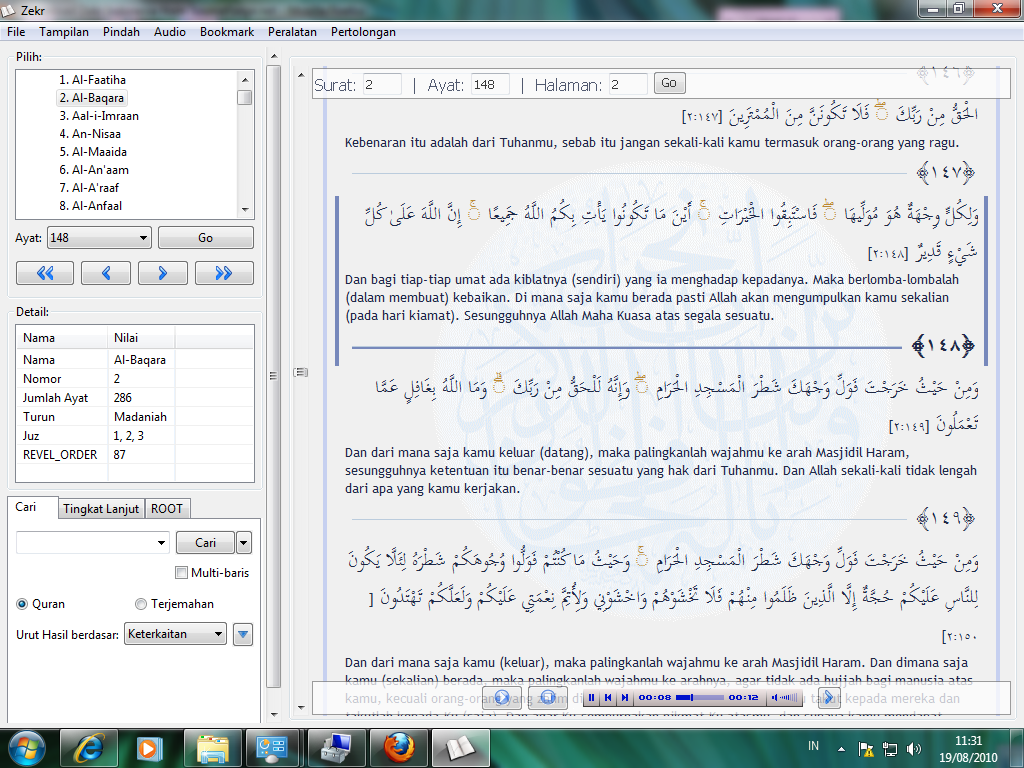Open the Ayat dropdown showing 148
The width and height of the screenshot is (1024, 768).
click(99, 238)
